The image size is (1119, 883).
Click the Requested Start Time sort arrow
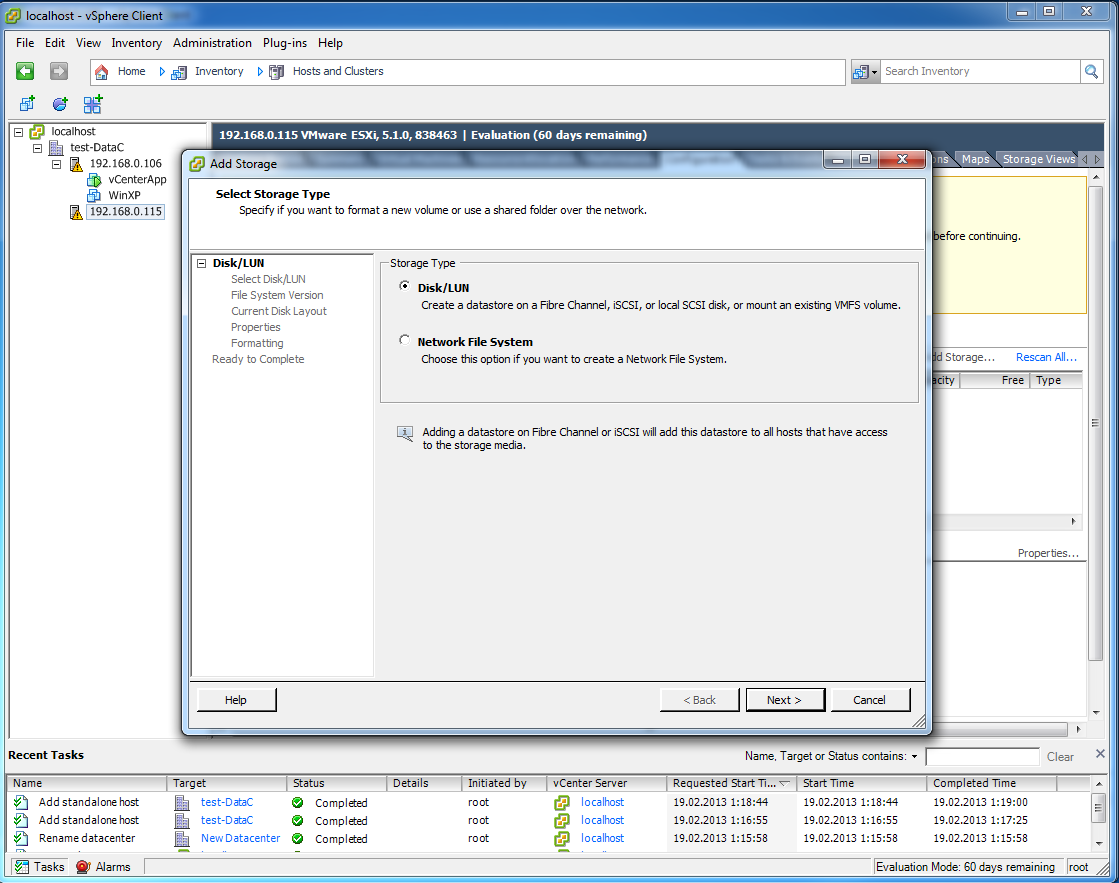click(784, 783)
